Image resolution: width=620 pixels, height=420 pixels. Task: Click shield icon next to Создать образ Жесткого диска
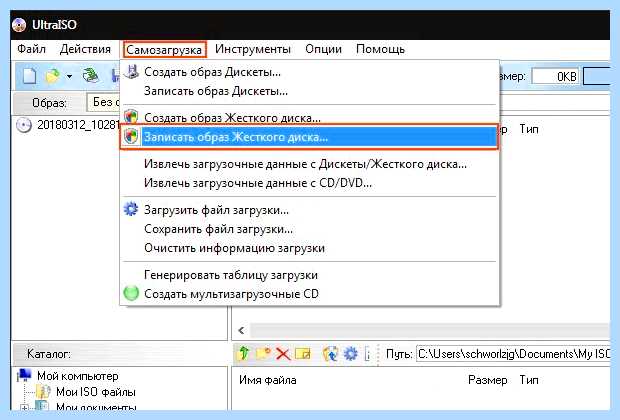(x=131, y=117)
